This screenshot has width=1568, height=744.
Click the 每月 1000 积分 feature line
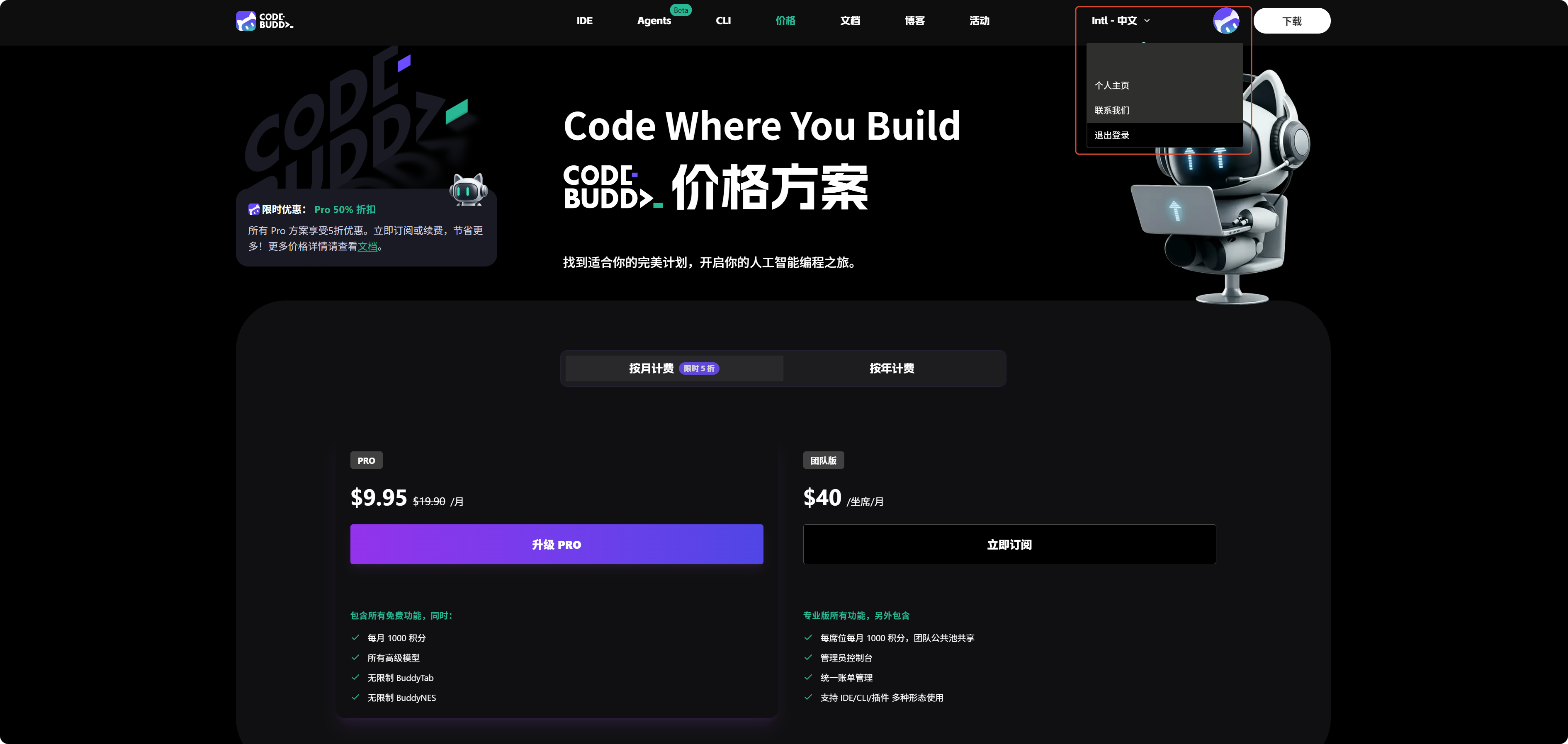pos(396,637)
